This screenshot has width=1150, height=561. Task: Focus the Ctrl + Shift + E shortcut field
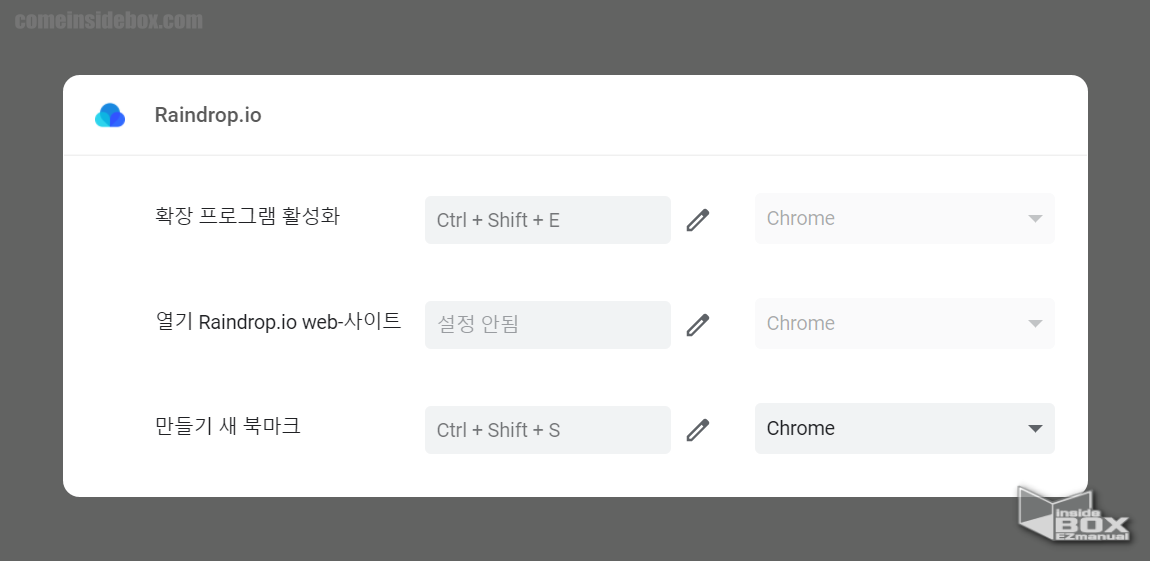(547, 220)
